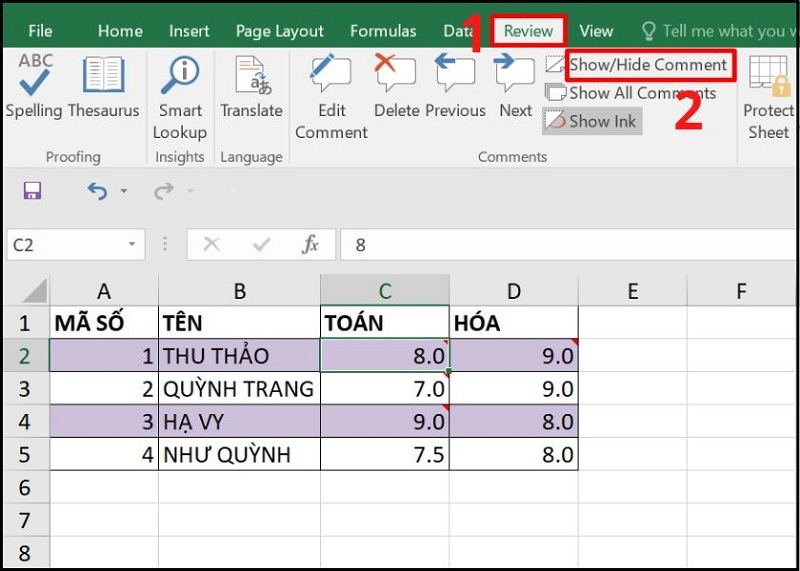Screen dimensions: 800x571
Task: Jump to the Next comment
Action: click(x=516, y=84)
